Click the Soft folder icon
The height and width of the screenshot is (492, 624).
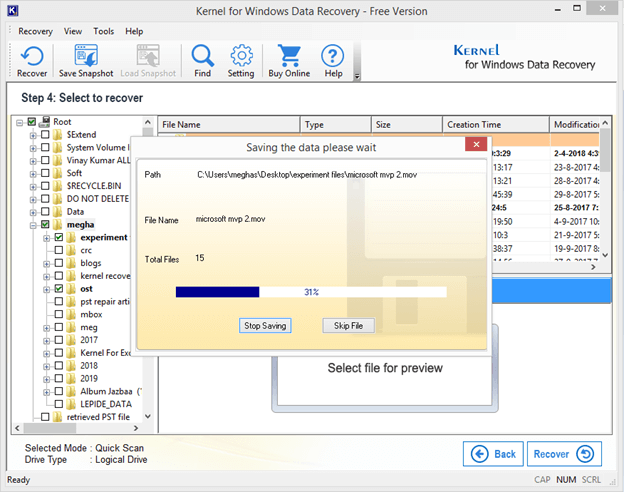click(x=58, y=173)
